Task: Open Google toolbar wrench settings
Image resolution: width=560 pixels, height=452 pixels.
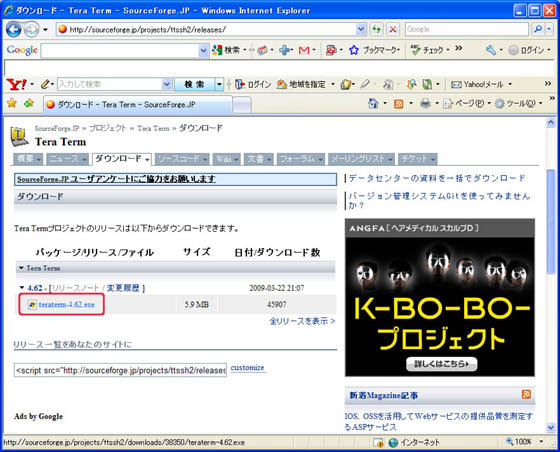Action: click(x=491, y=50)
